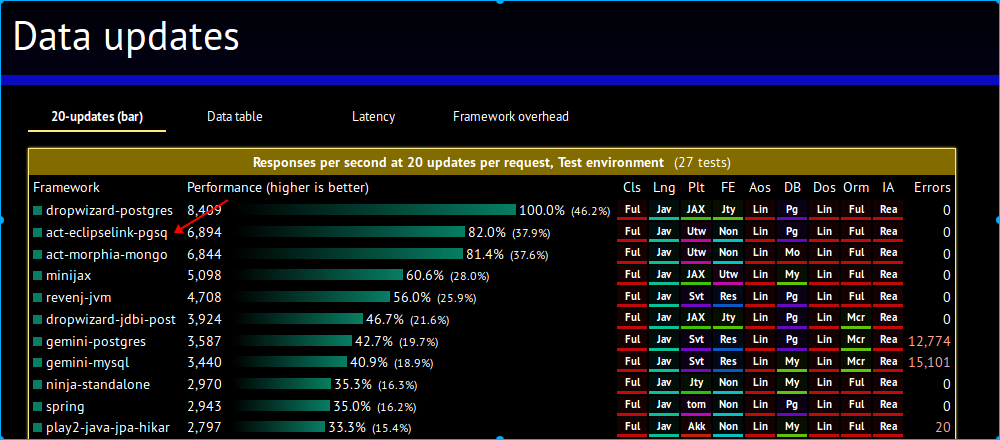Click the 15,101 errors value for gemini-mysql

[x=930, y=363]
